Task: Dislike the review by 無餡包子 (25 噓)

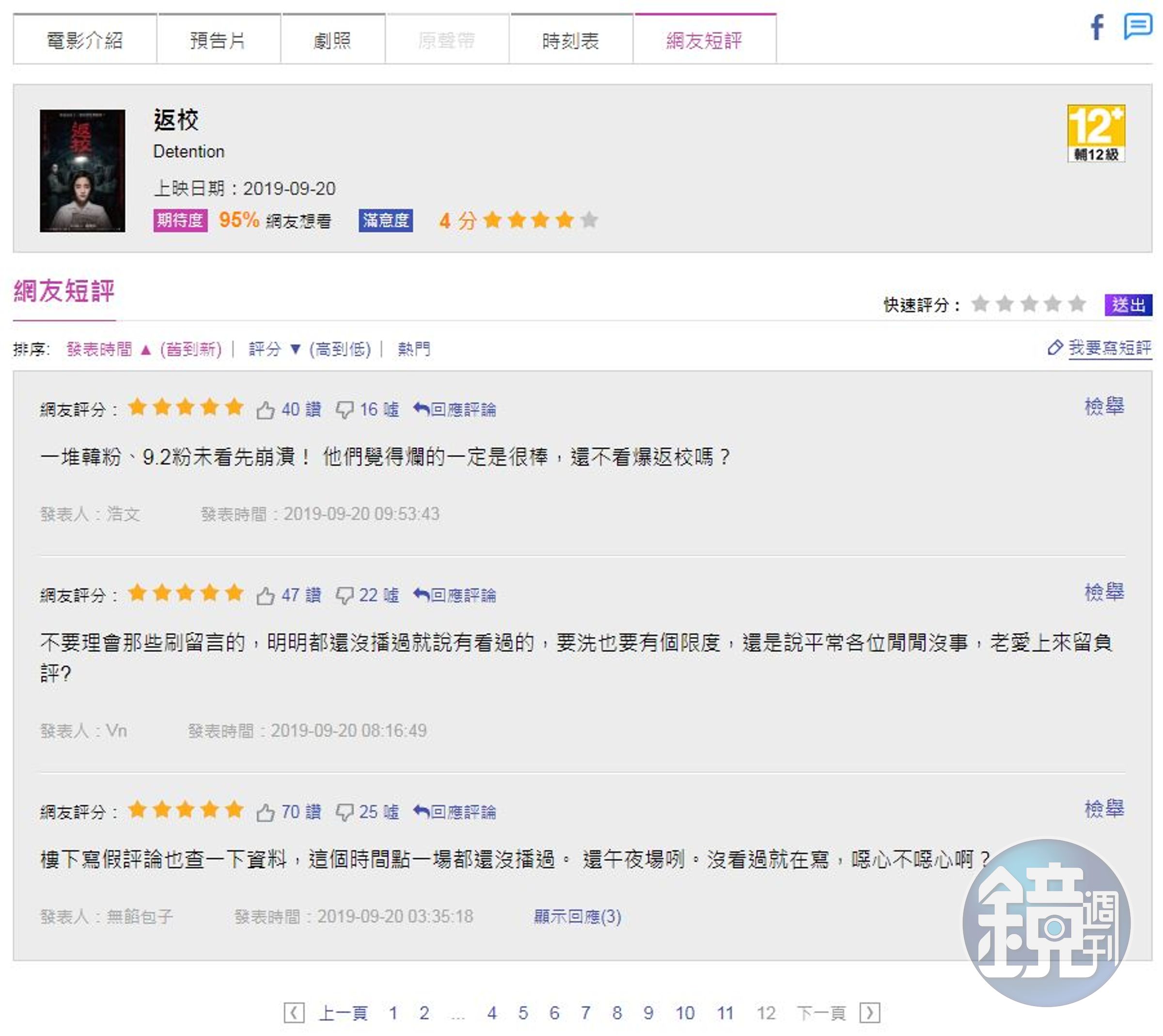Action: click(x=367, y=812)
